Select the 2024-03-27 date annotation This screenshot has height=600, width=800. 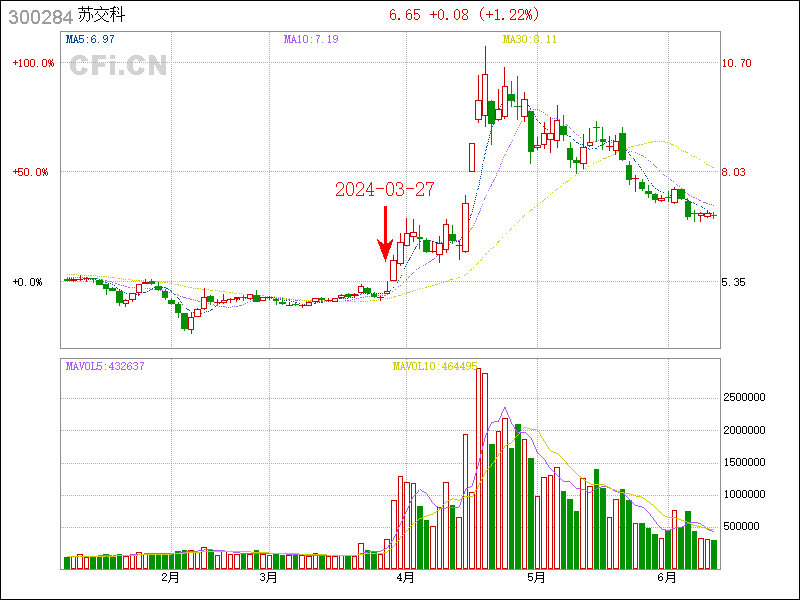385,189
